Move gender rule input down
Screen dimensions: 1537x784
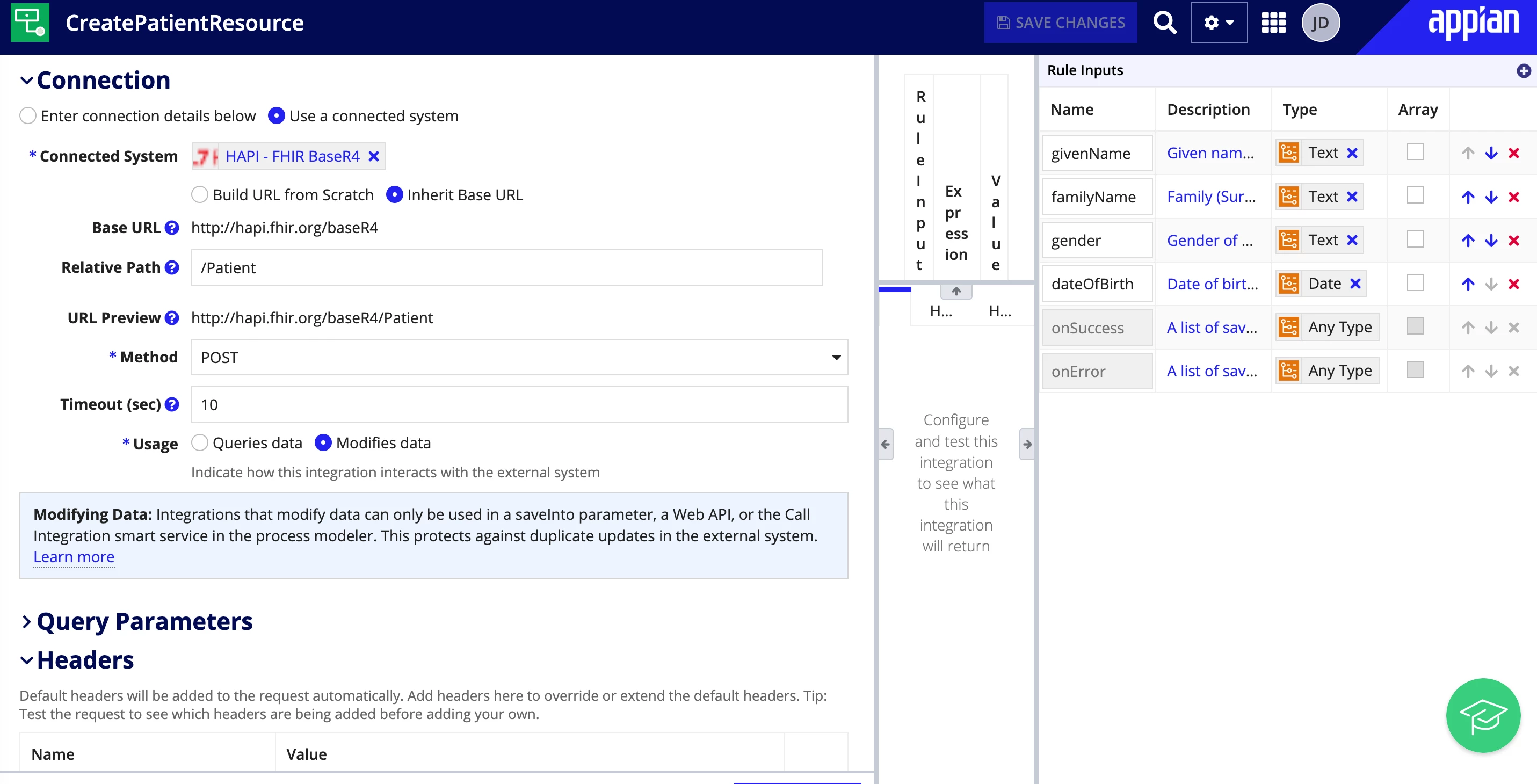coord(1491,241)
